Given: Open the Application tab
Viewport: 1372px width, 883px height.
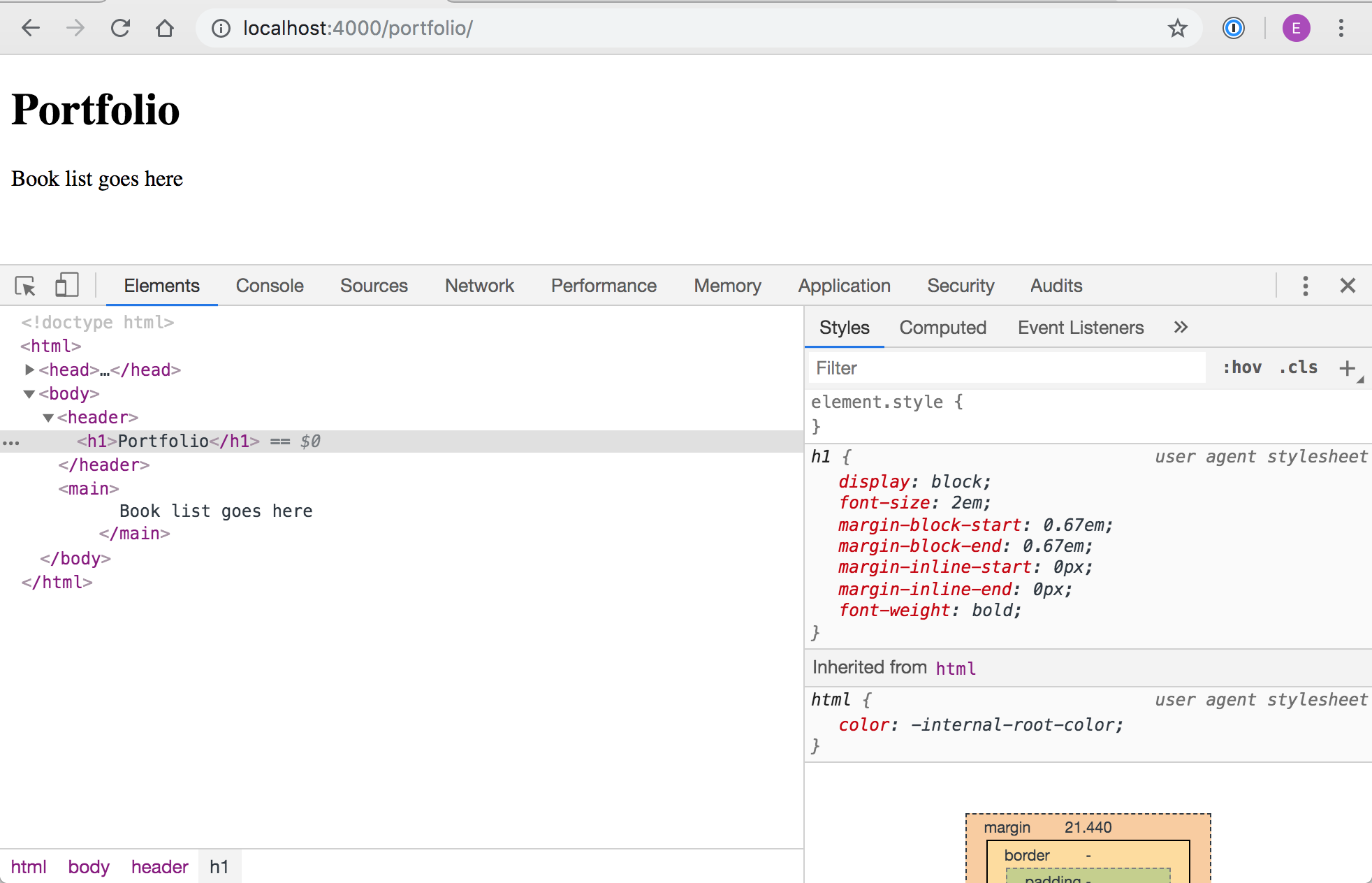Looking at the screenshot, I should [x=844, y=286].
